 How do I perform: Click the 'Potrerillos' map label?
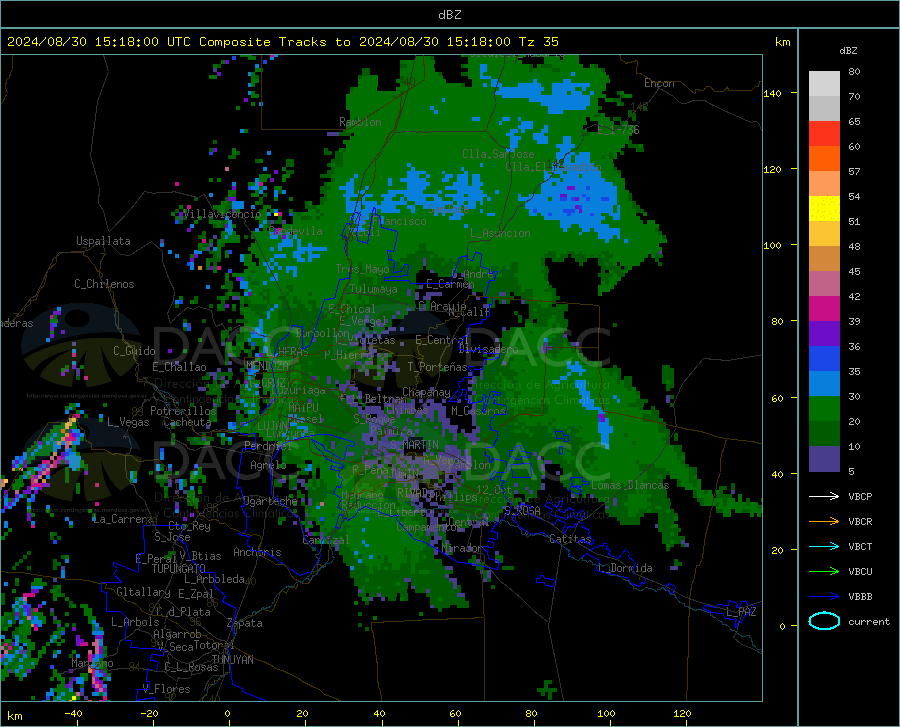[x=183, y=411]
